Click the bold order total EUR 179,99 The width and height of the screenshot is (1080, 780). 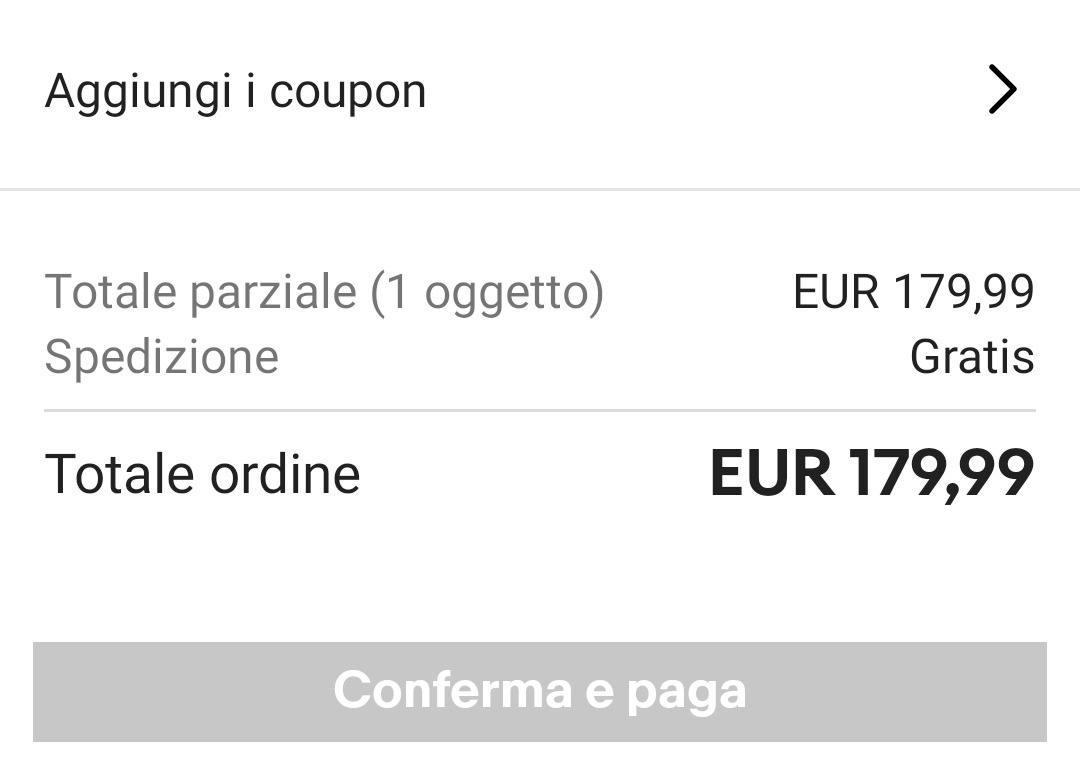(x=871, y=474)
